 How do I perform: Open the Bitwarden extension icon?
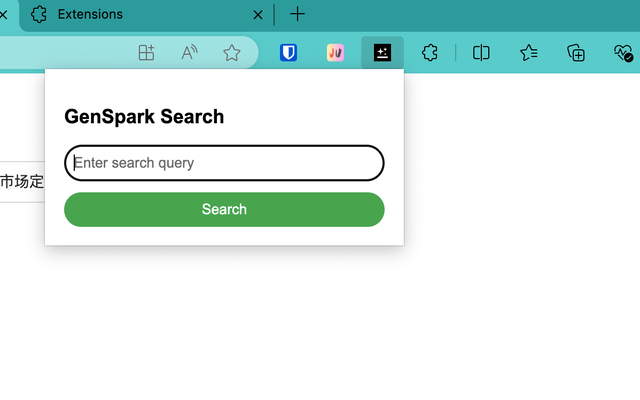288,53
